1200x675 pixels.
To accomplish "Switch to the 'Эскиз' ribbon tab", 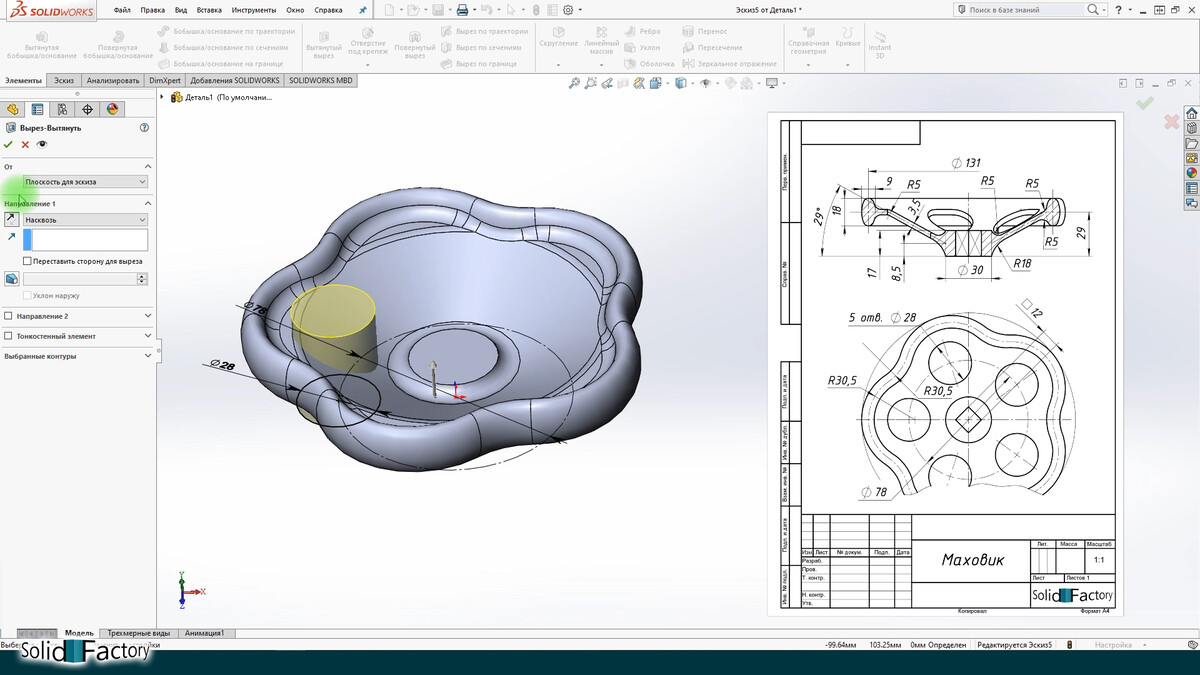I will 64,80.
